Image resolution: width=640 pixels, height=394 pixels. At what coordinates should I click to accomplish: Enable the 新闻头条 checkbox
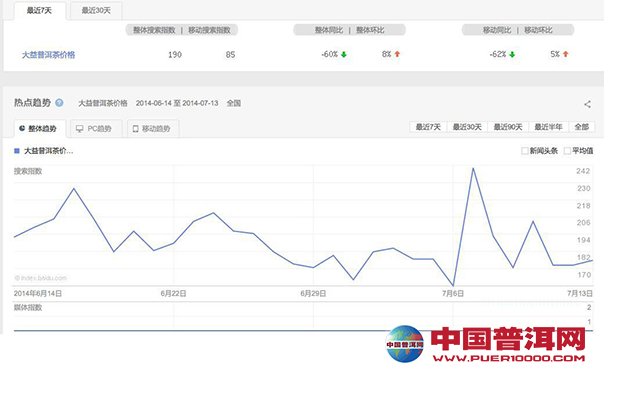(x=524, y=151)
